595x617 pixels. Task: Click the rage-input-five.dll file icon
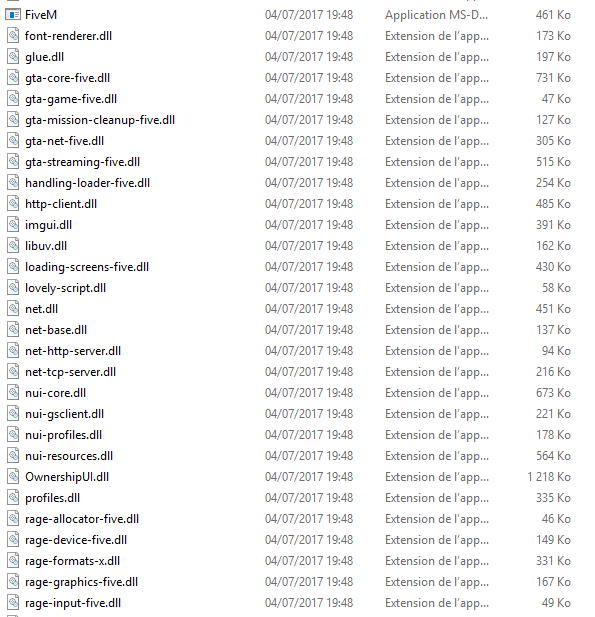pyautogui.click(x=13, y=602)
